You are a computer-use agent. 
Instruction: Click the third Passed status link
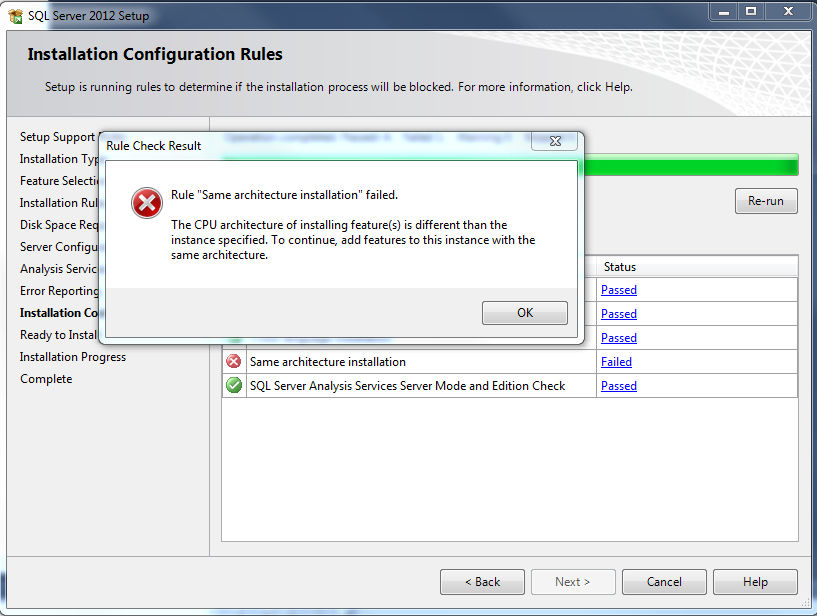click(x=619, y=338)
